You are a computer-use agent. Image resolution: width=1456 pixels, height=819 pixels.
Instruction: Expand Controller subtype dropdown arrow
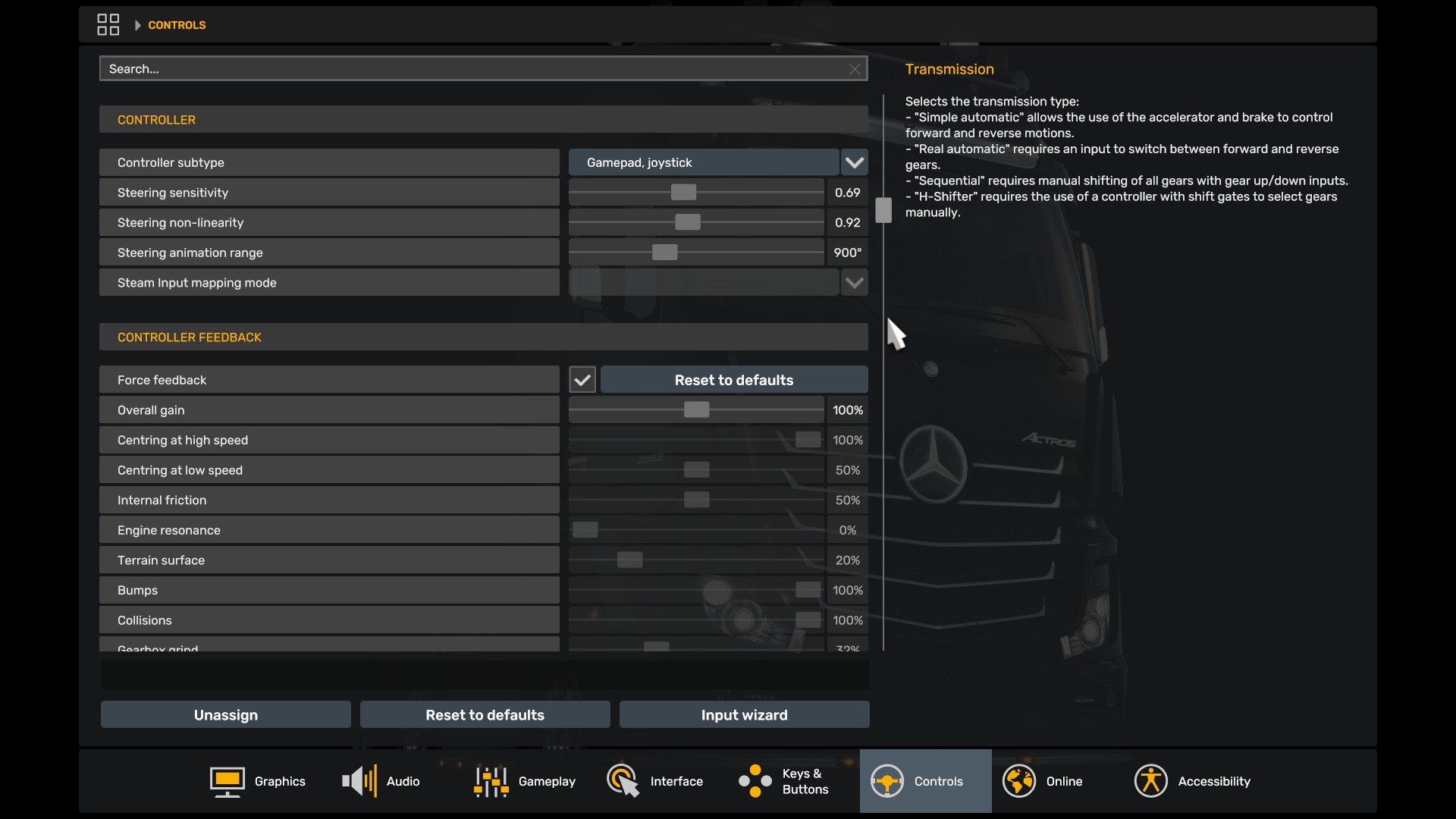(855, 162)
